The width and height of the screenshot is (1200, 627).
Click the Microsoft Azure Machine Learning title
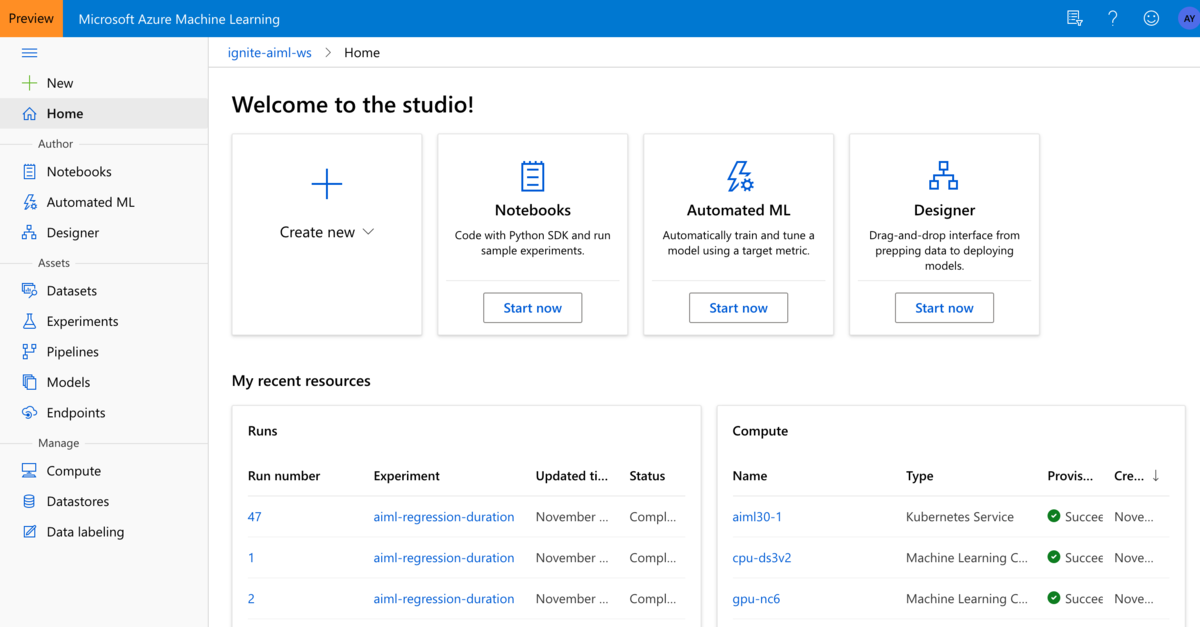[179, 19]
